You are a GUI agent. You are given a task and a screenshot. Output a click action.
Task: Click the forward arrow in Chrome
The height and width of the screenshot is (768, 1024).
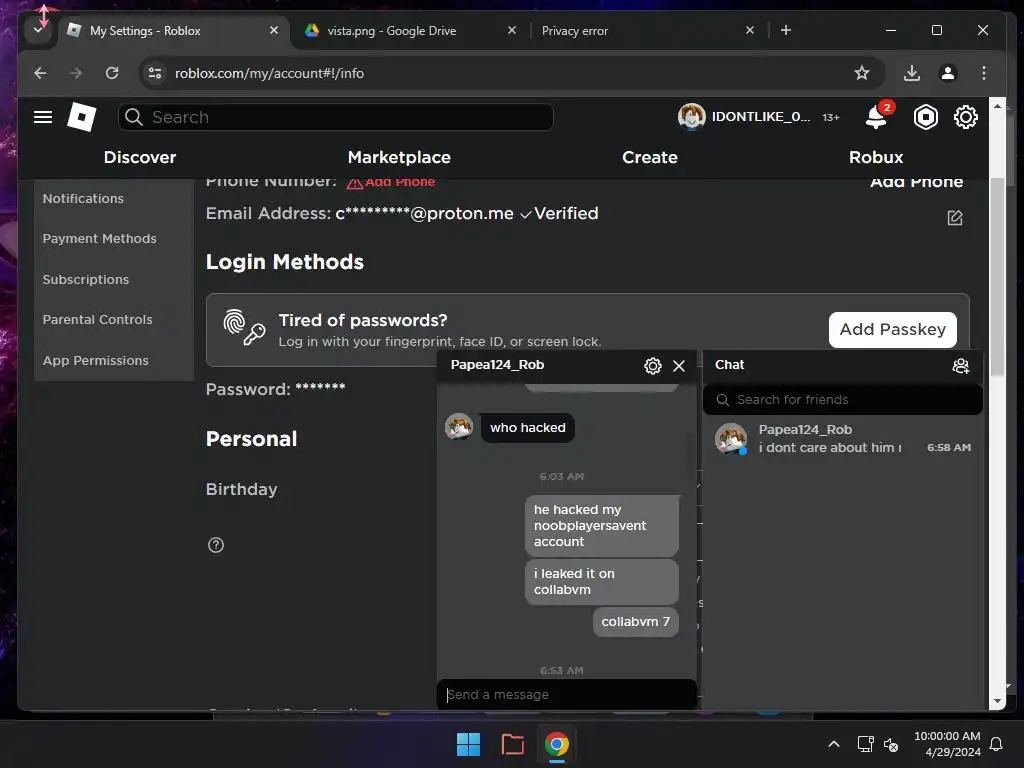tap(76, 73)
